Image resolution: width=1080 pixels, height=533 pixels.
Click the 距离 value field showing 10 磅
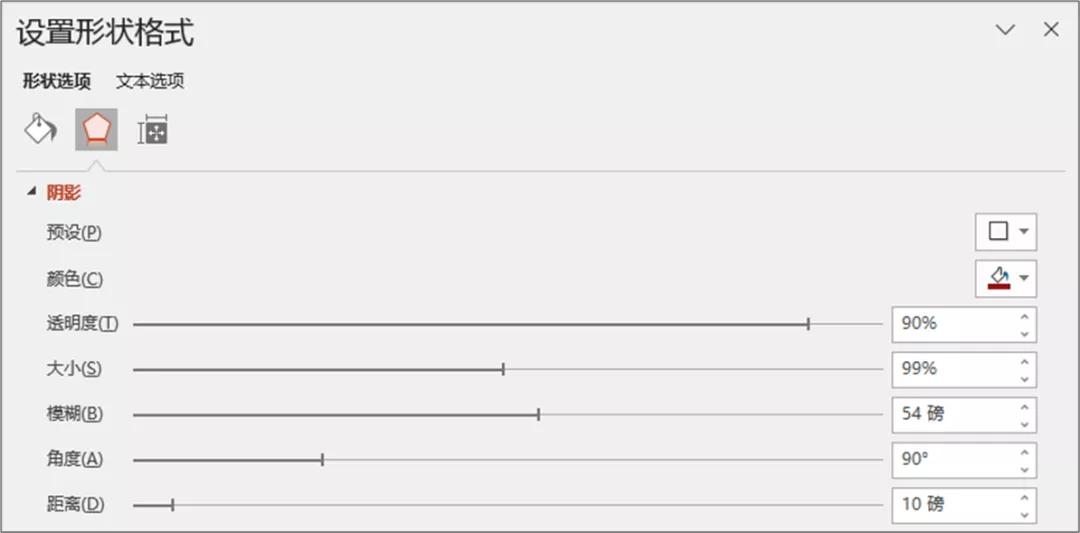tap(950, 504)
